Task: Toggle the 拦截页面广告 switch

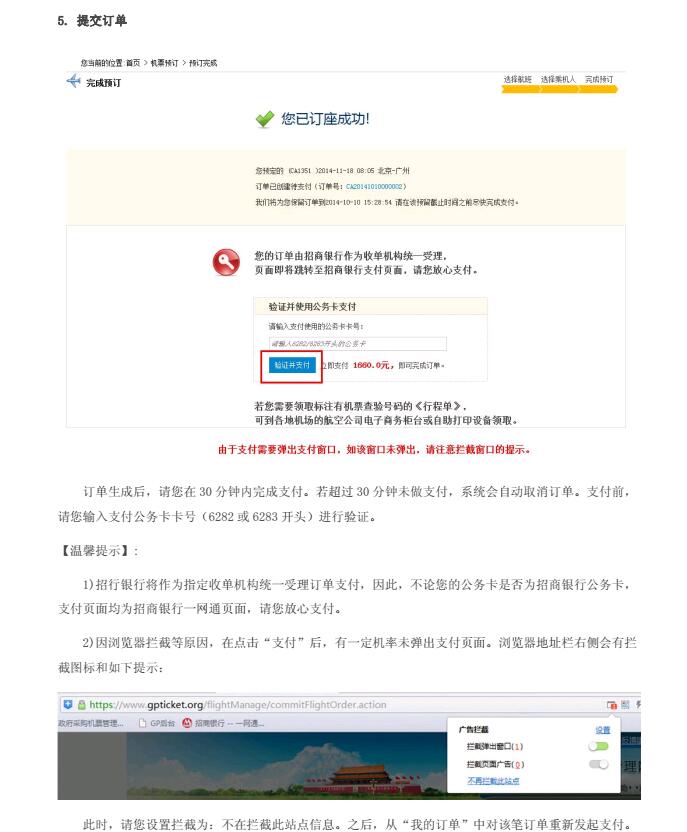Action: point(598,764)
